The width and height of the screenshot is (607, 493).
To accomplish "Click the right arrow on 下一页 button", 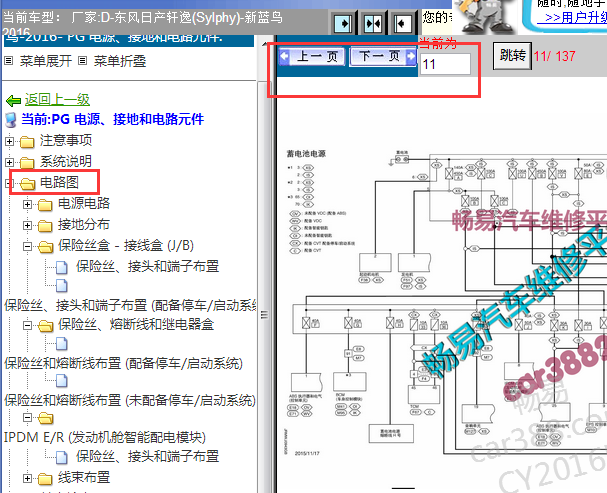I will pyautogui.click(x=411, y=56).
